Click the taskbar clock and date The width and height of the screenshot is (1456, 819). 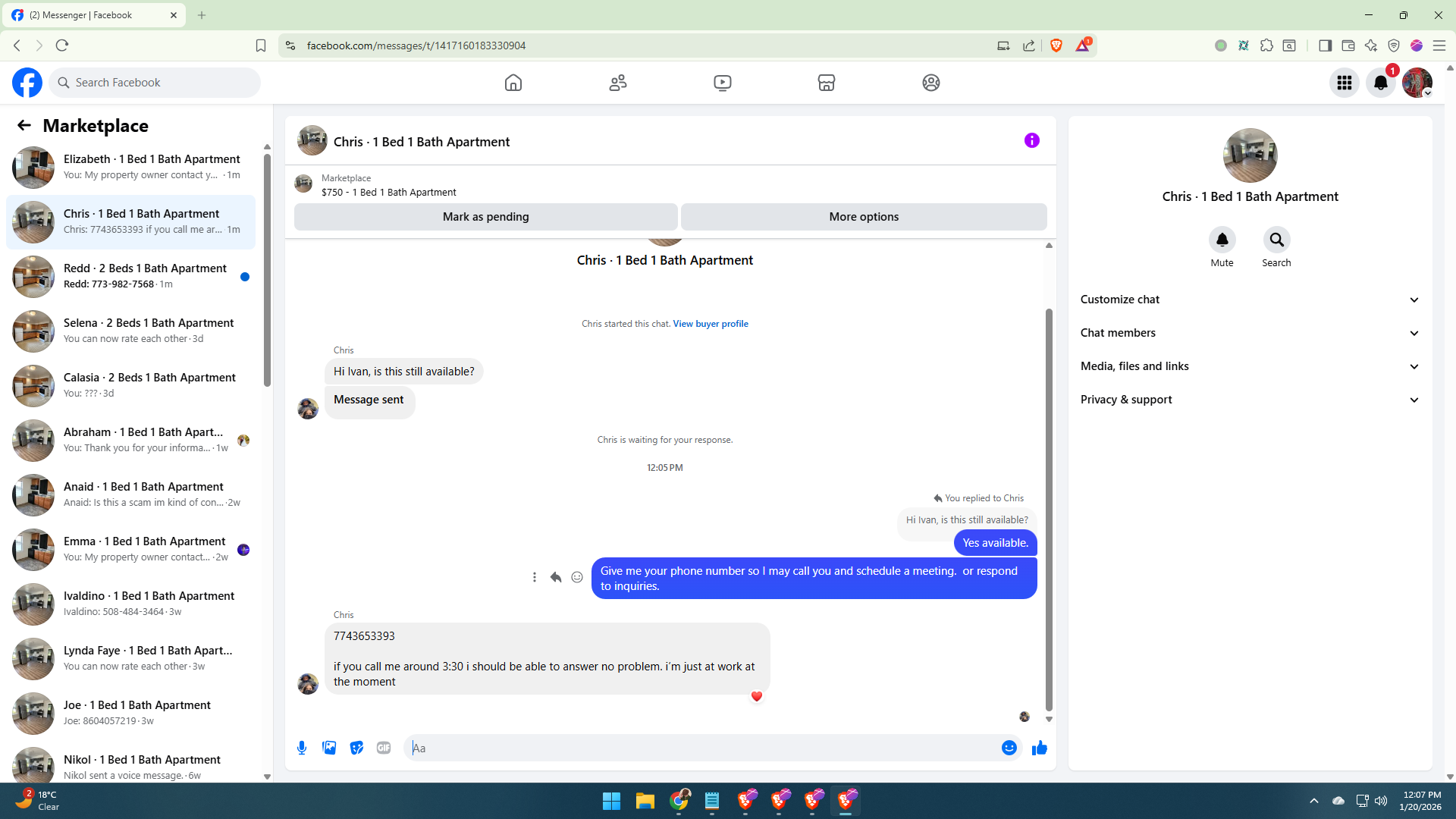(1421, 801)
